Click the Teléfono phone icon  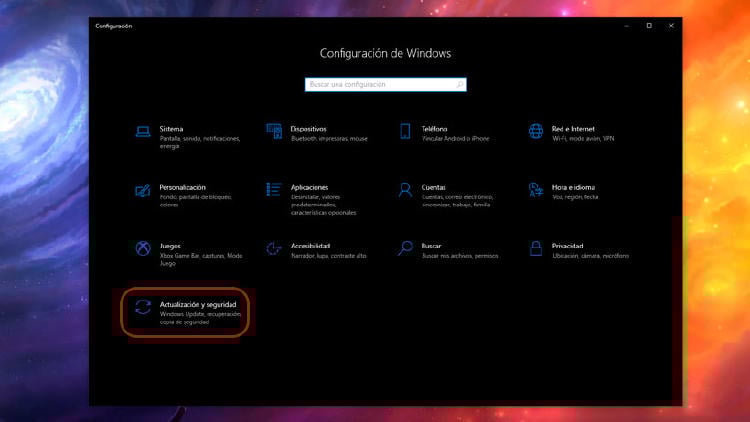point(405,131)
